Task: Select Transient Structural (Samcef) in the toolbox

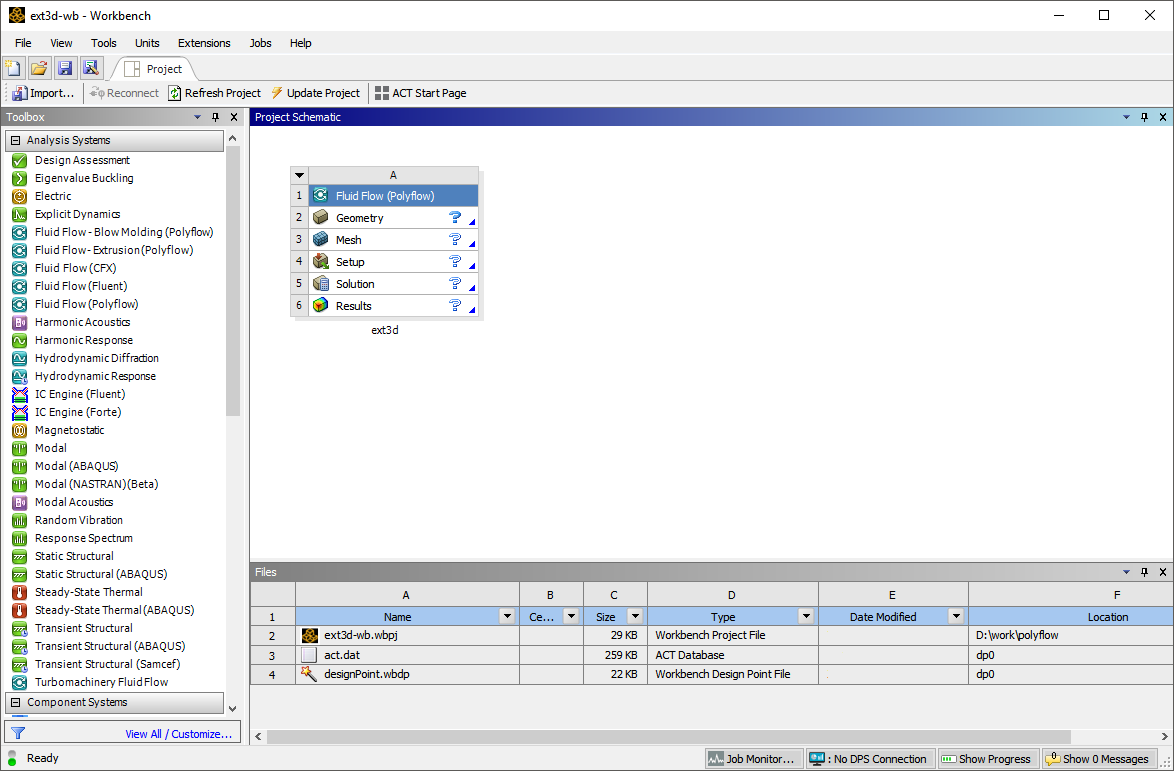Action: click(x=107, y=664)
